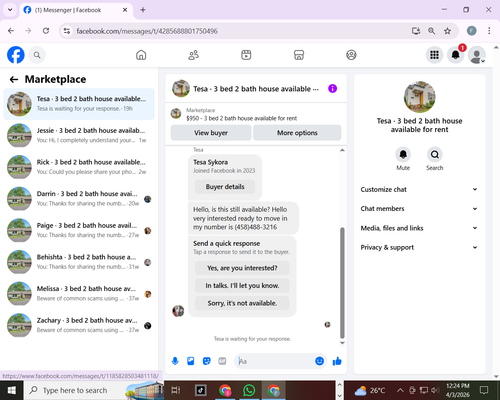Send quick reply 'Sorry, it's not available.'

[x=242, y=303]
